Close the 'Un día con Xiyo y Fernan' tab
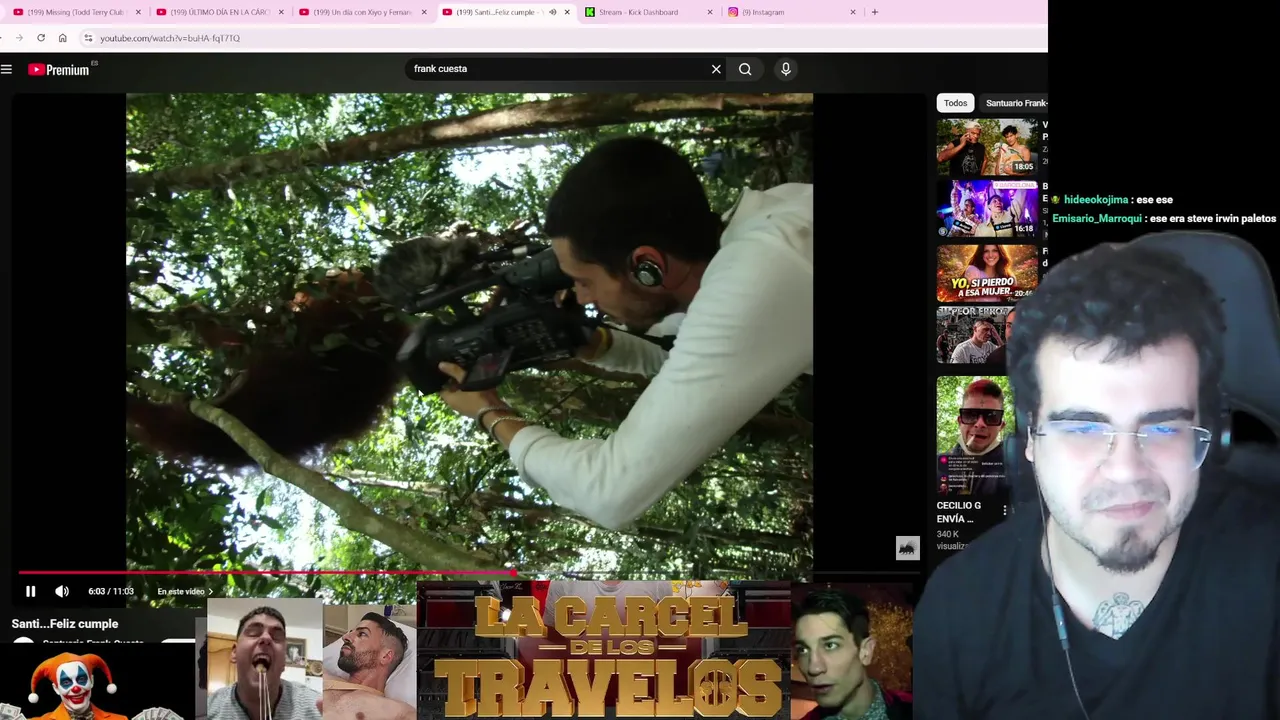1280x720 pixels. (424, 12)
